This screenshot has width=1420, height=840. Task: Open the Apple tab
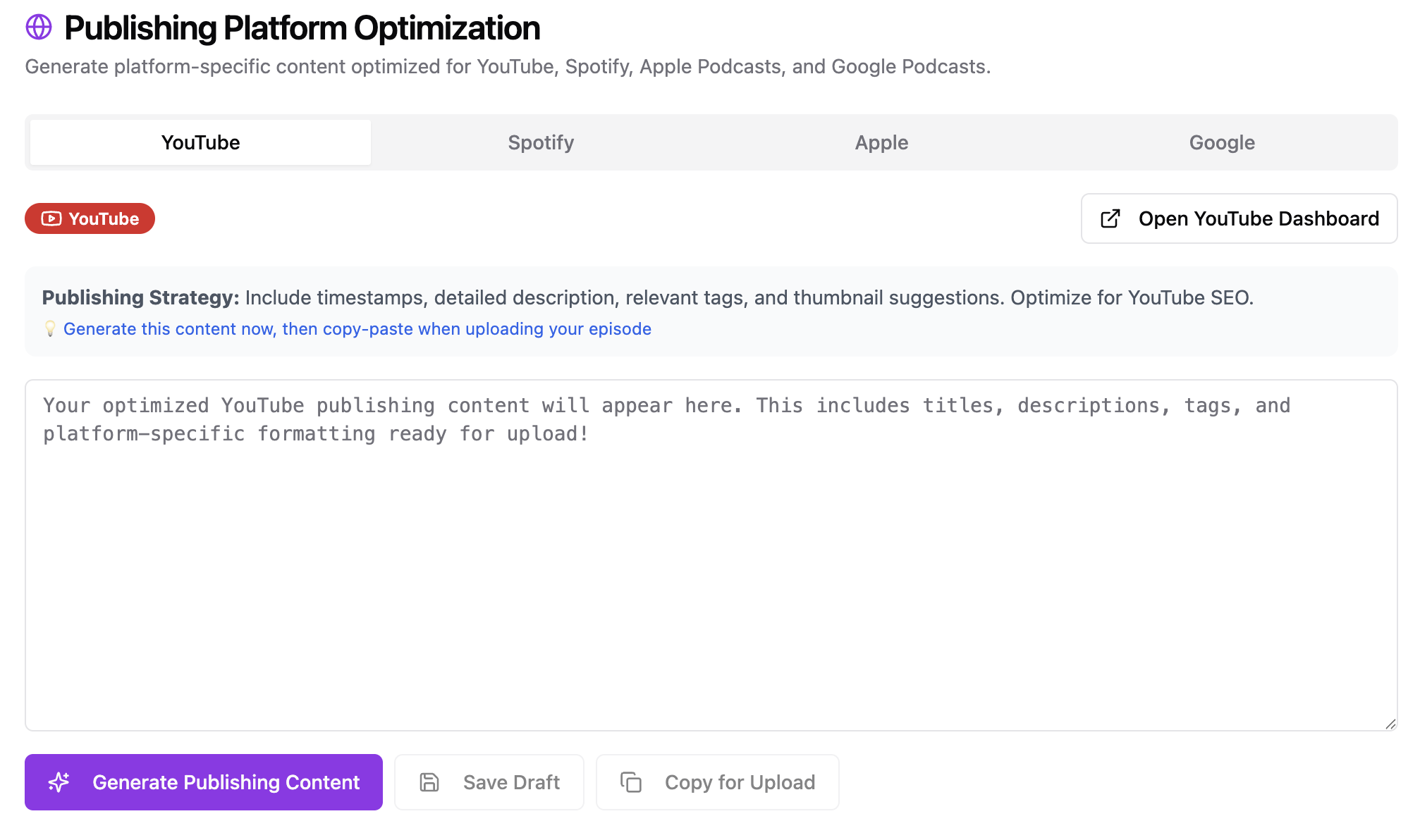coord(881,142)
